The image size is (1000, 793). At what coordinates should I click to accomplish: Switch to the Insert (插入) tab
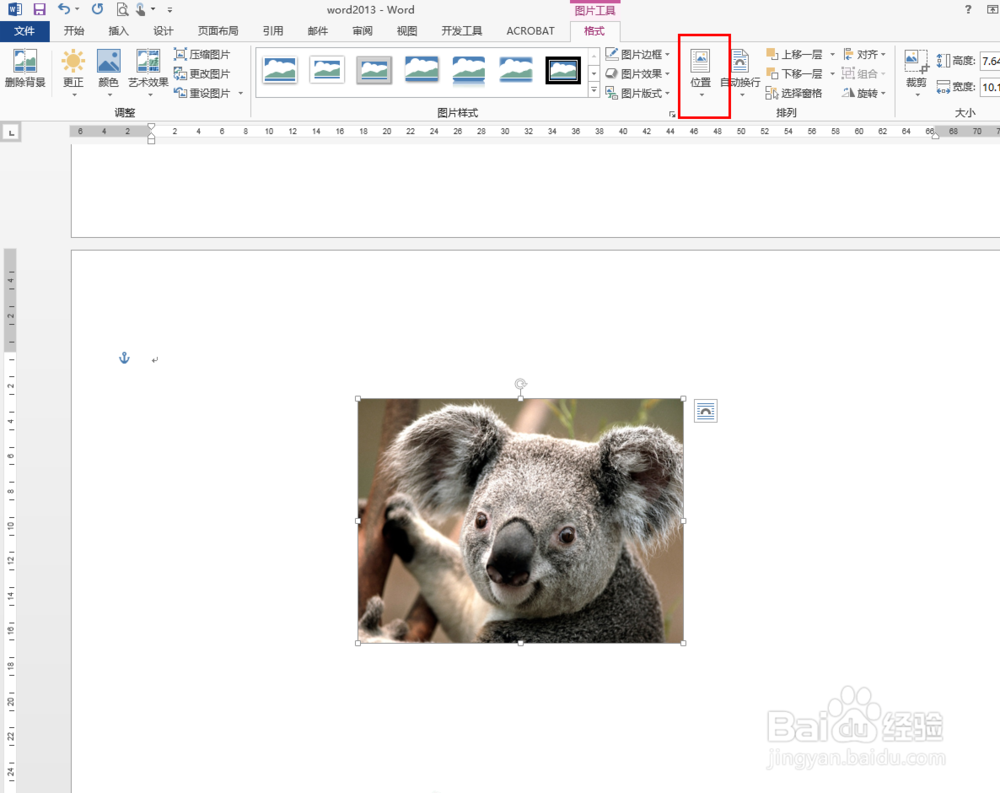pyautogui.click(x=119, y=31)
